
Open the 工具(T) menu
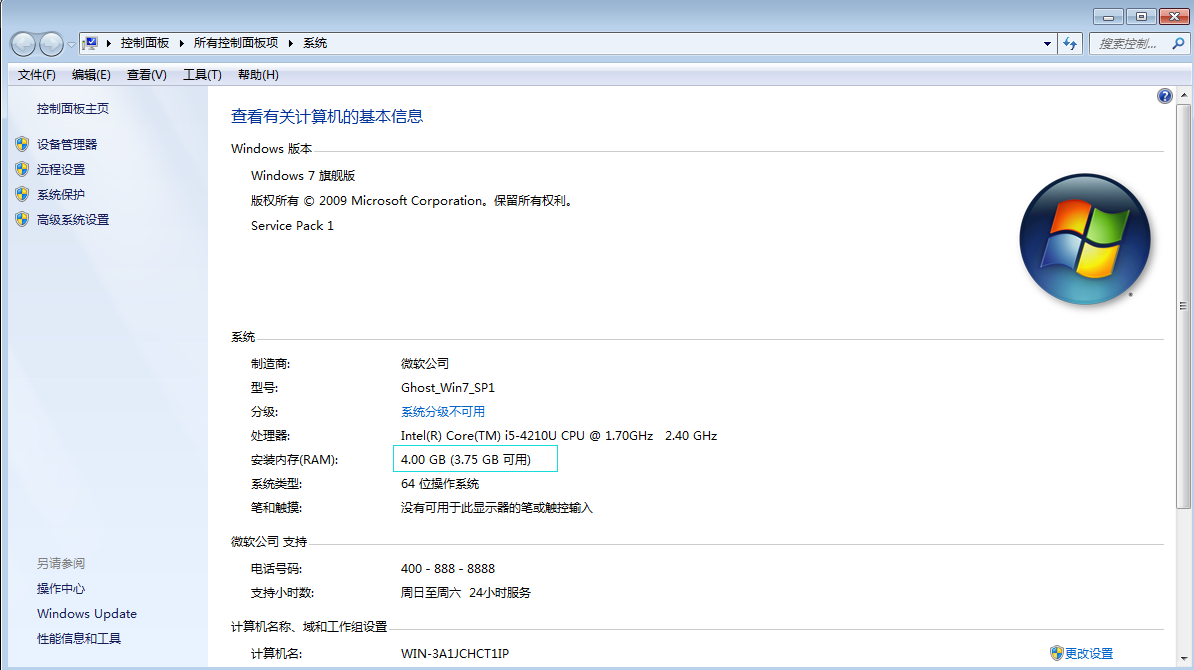202,75
